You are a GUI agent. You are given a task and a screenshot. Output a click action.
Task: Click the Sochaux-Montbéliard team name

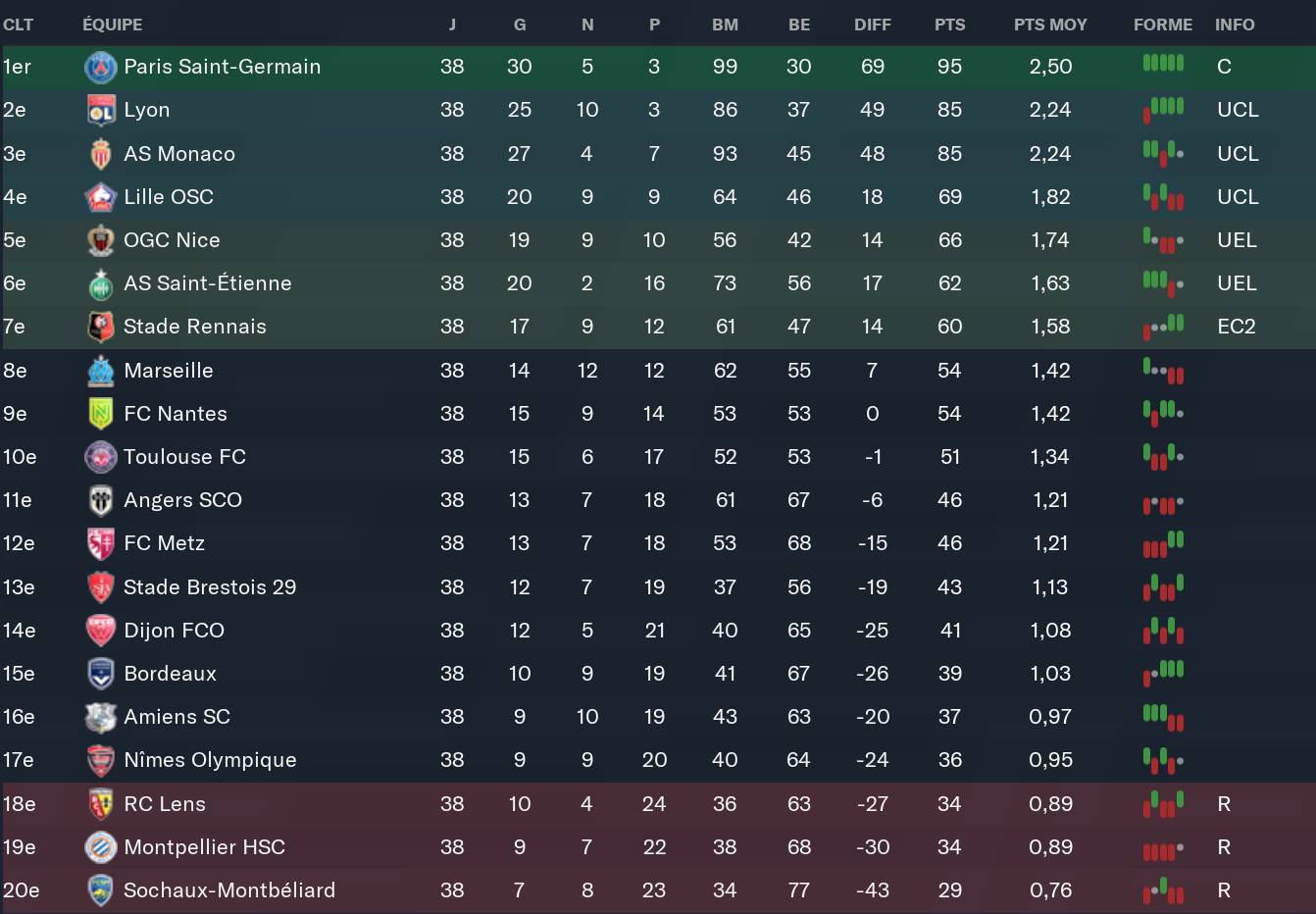click(x=228, y=890)
